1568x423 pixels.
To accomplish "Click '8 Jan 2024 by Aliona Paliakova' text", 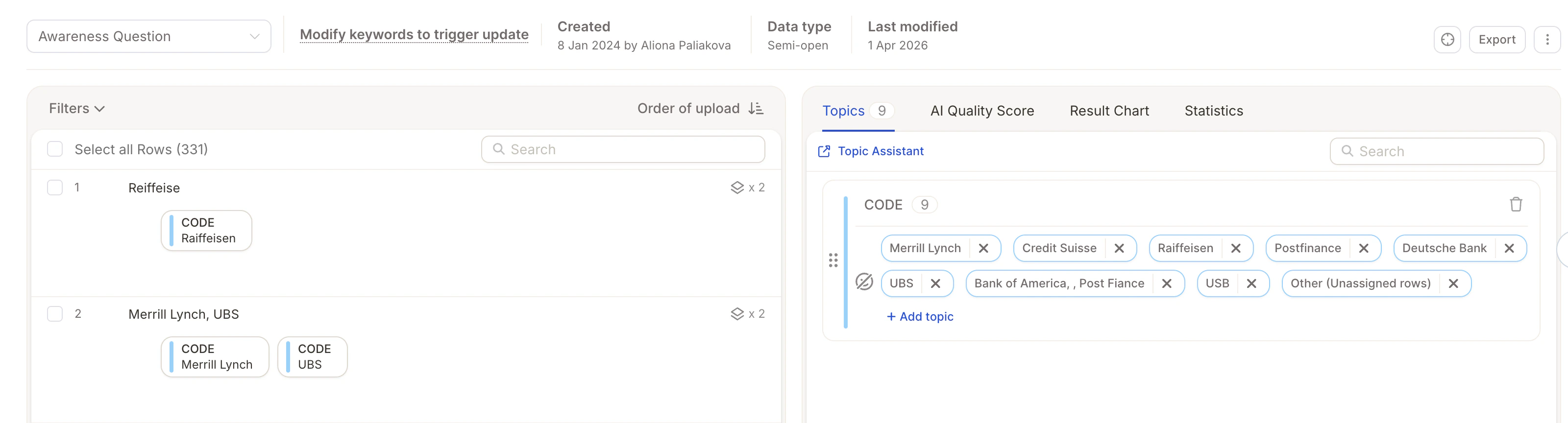I will [644, 46].
